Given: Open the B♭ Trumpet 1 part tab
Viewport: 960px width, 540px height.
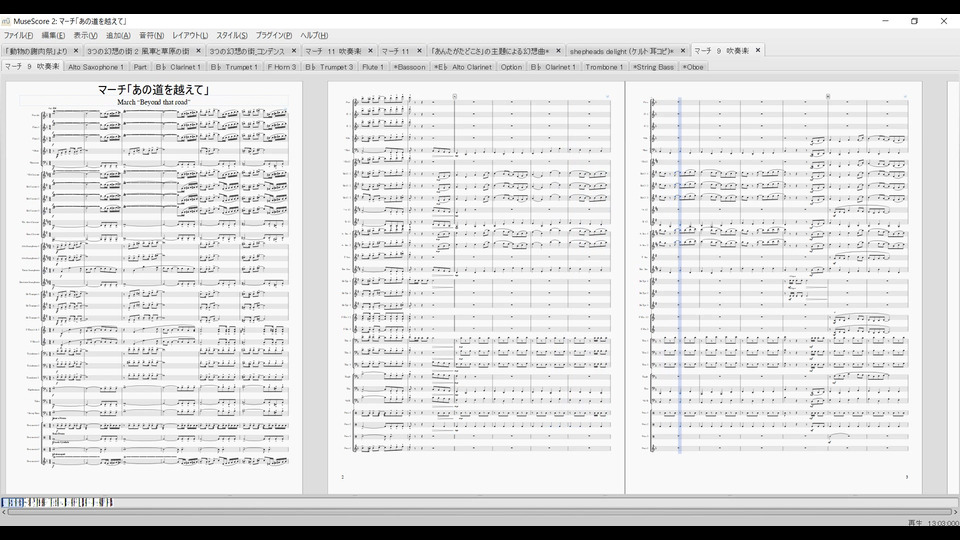Looking at the screenshot, I should tap(234, 67).
